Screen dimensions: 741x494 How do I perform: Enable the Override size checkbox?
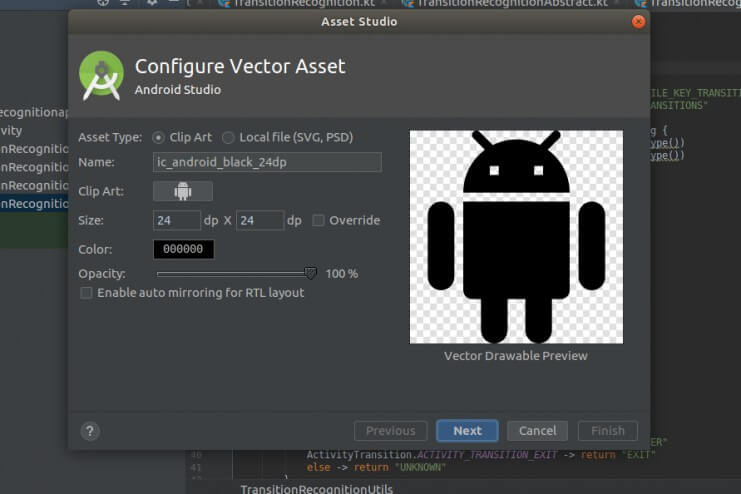[319, 220]
